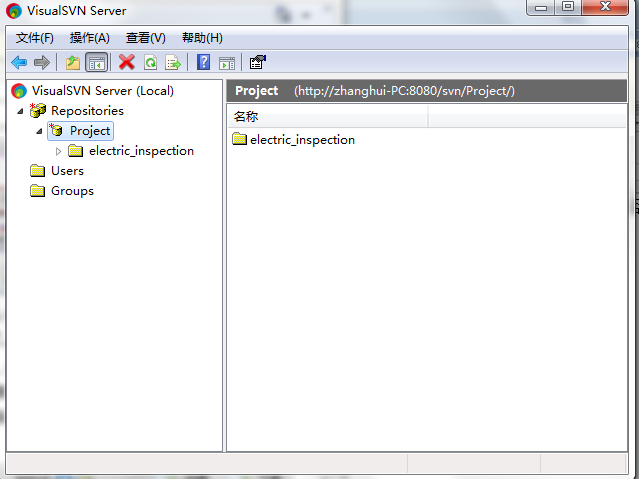This screenshot has width=639, height=479.
Task: Click the Users folder icon
Action: [x=37, y=171]
